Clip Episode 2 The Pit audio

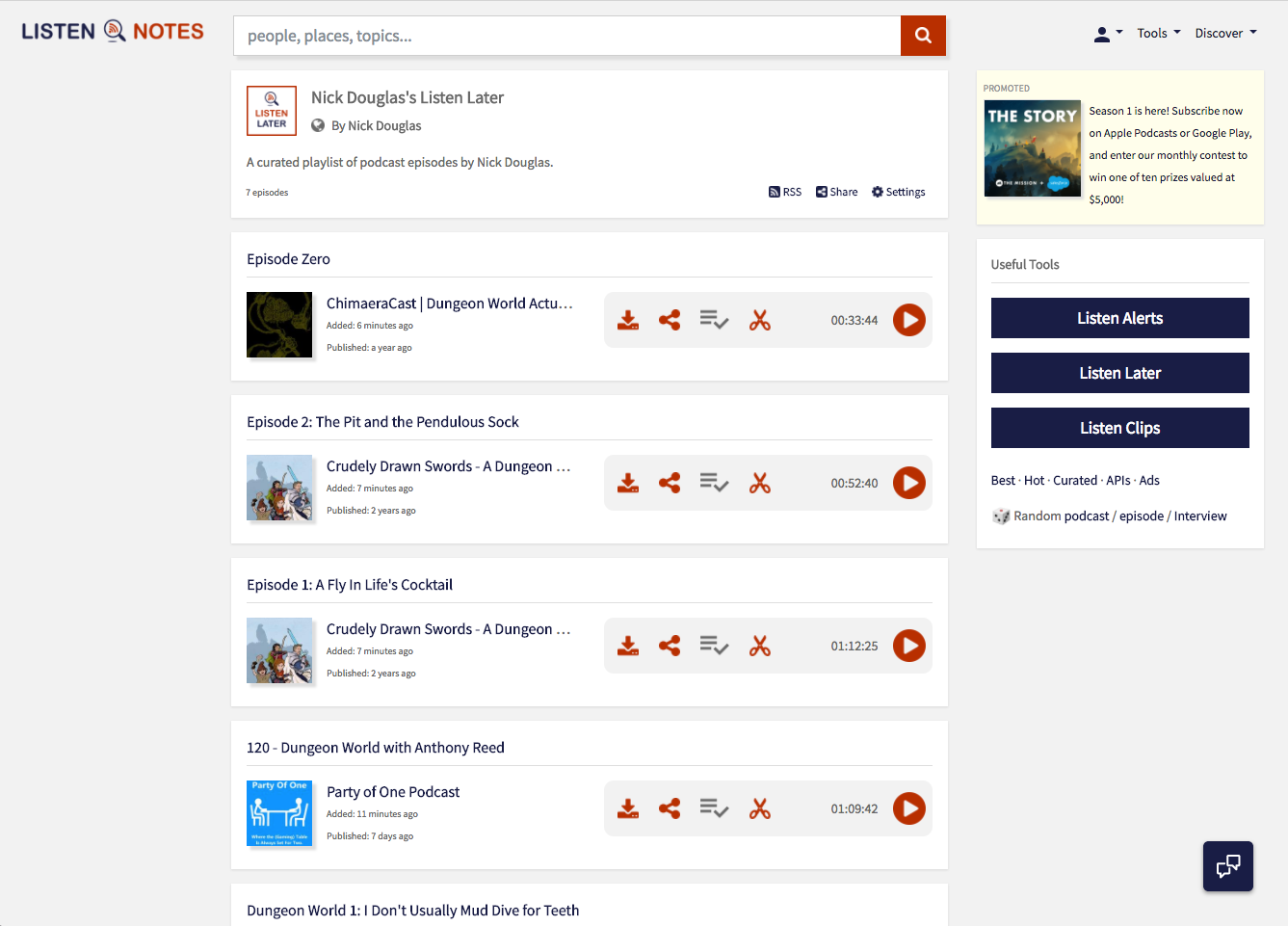(760, 483)
